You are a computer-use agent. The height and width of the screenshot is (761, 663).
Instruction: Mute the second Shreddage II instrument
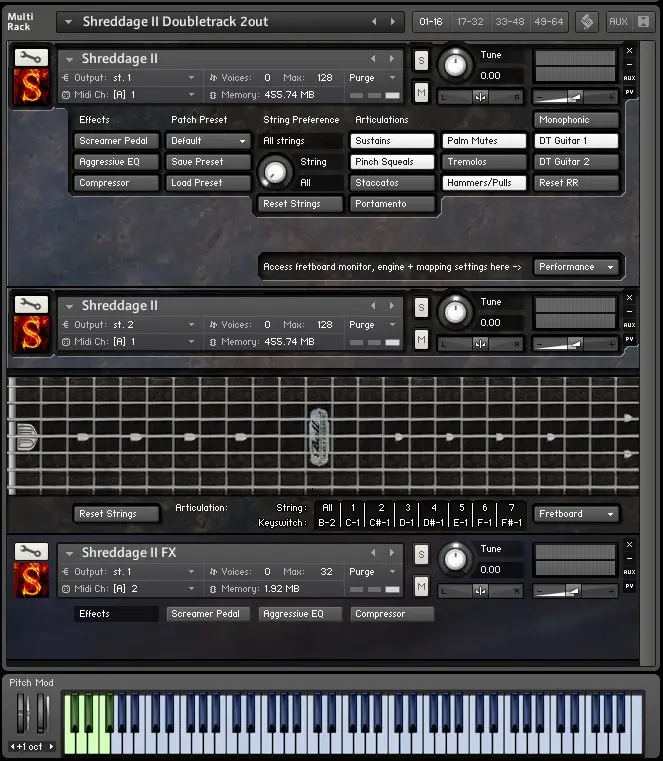pyautogui.click(x=421, y=339)
